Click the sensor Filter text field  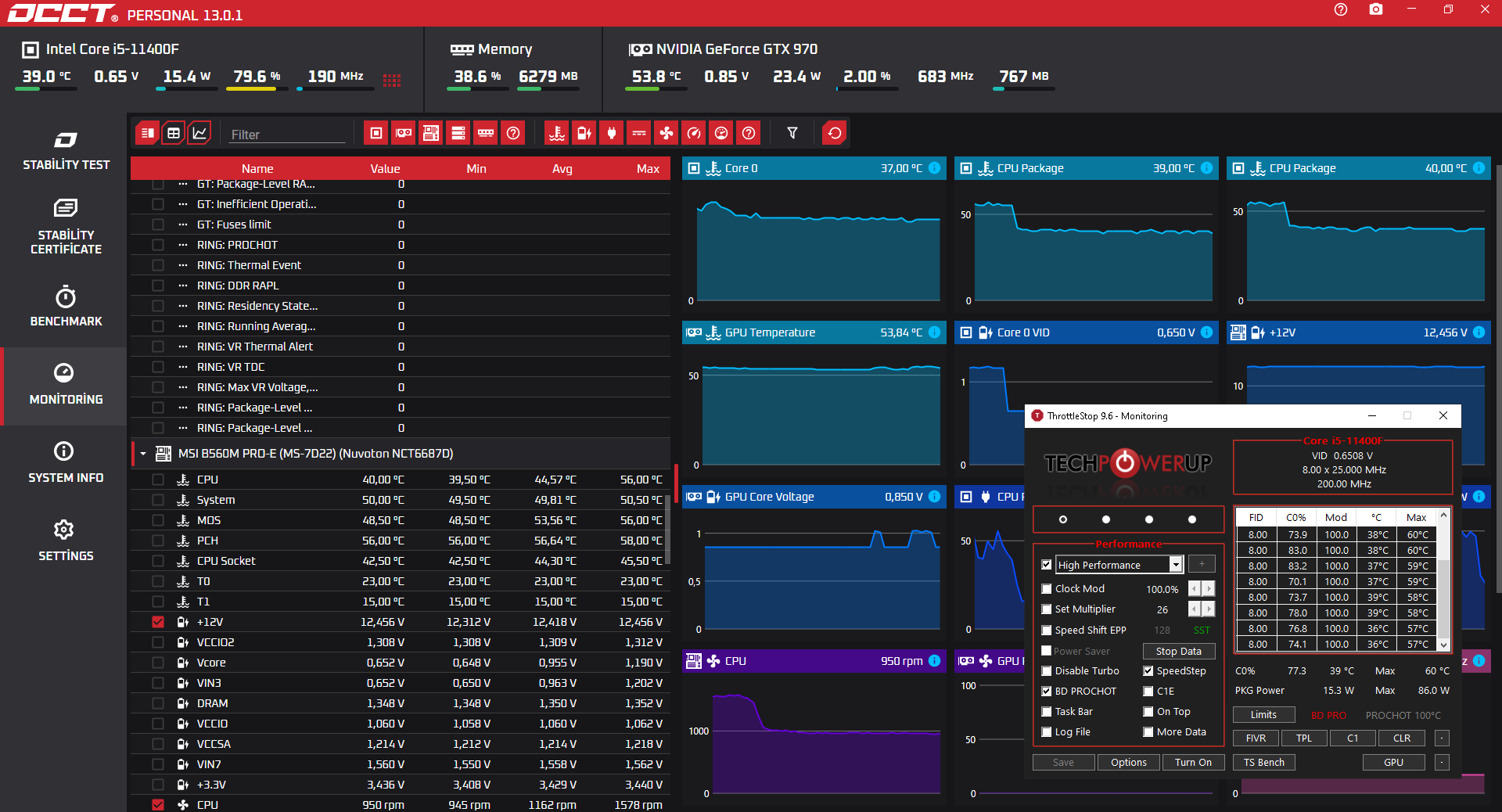(286, 135)
